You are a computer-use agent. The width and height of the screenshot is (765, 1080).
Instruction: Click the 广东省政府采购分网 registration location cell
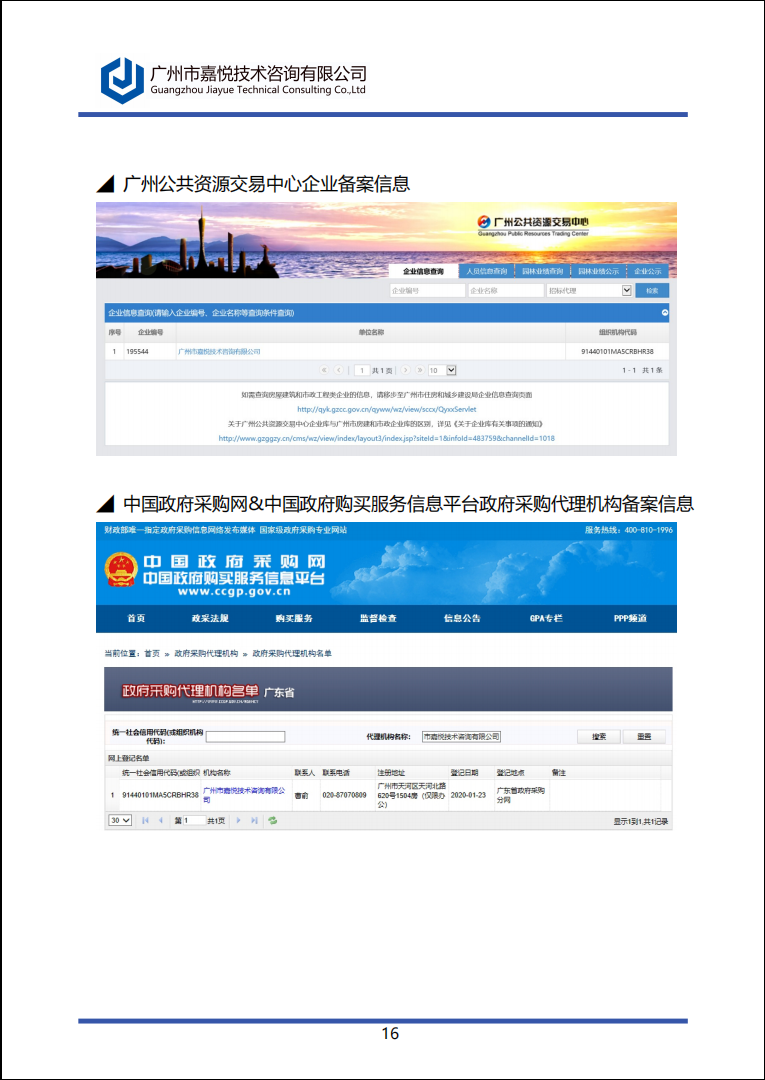coord(521,796)
